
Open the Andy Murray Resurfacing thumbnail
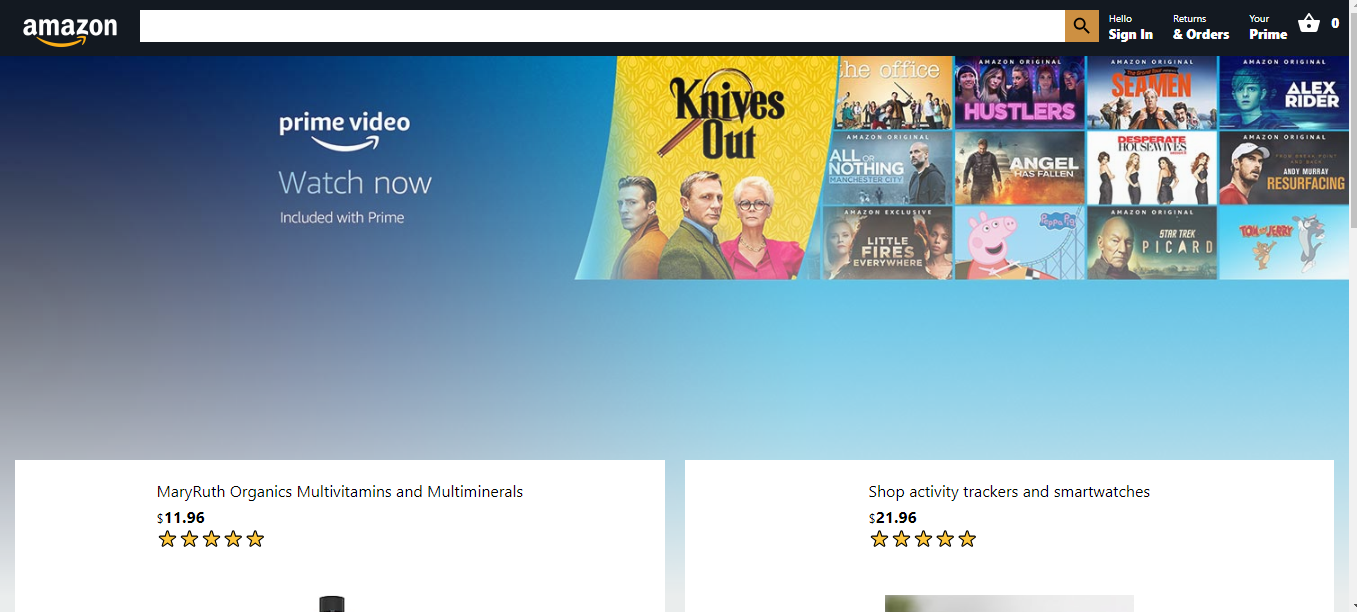[x=1284, y=167]
